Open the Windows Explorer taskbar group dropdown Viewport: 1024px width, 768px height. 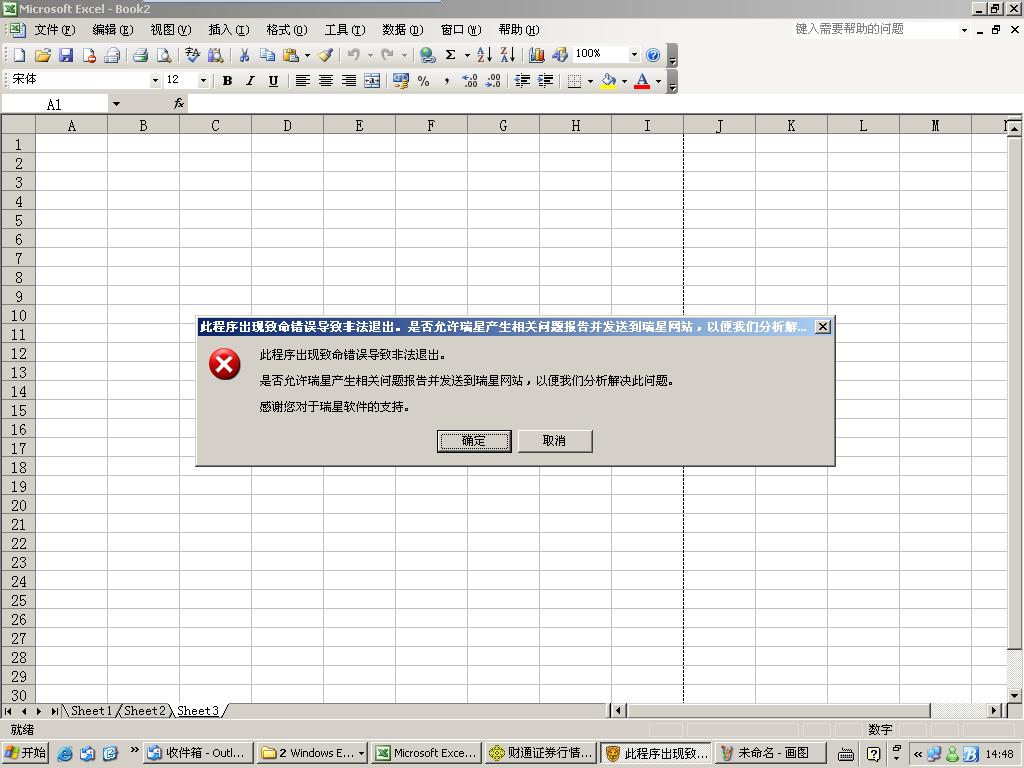tap(361, 753)
